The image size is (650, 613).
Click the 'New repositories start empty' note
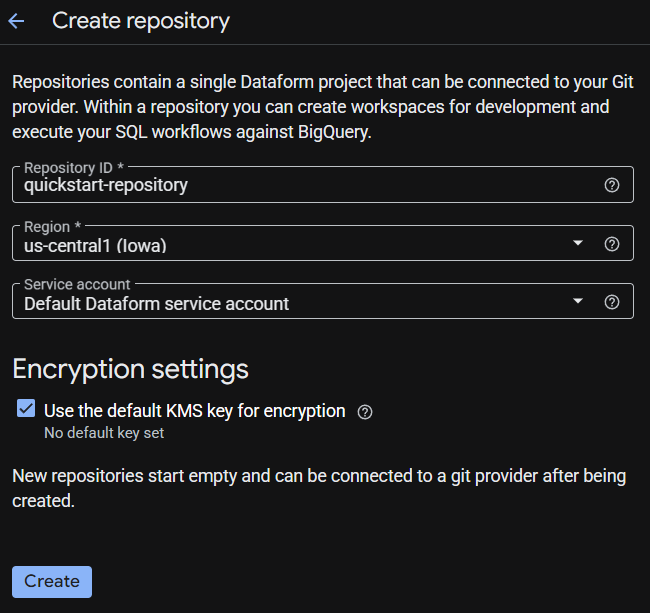[x=319, y=488]
